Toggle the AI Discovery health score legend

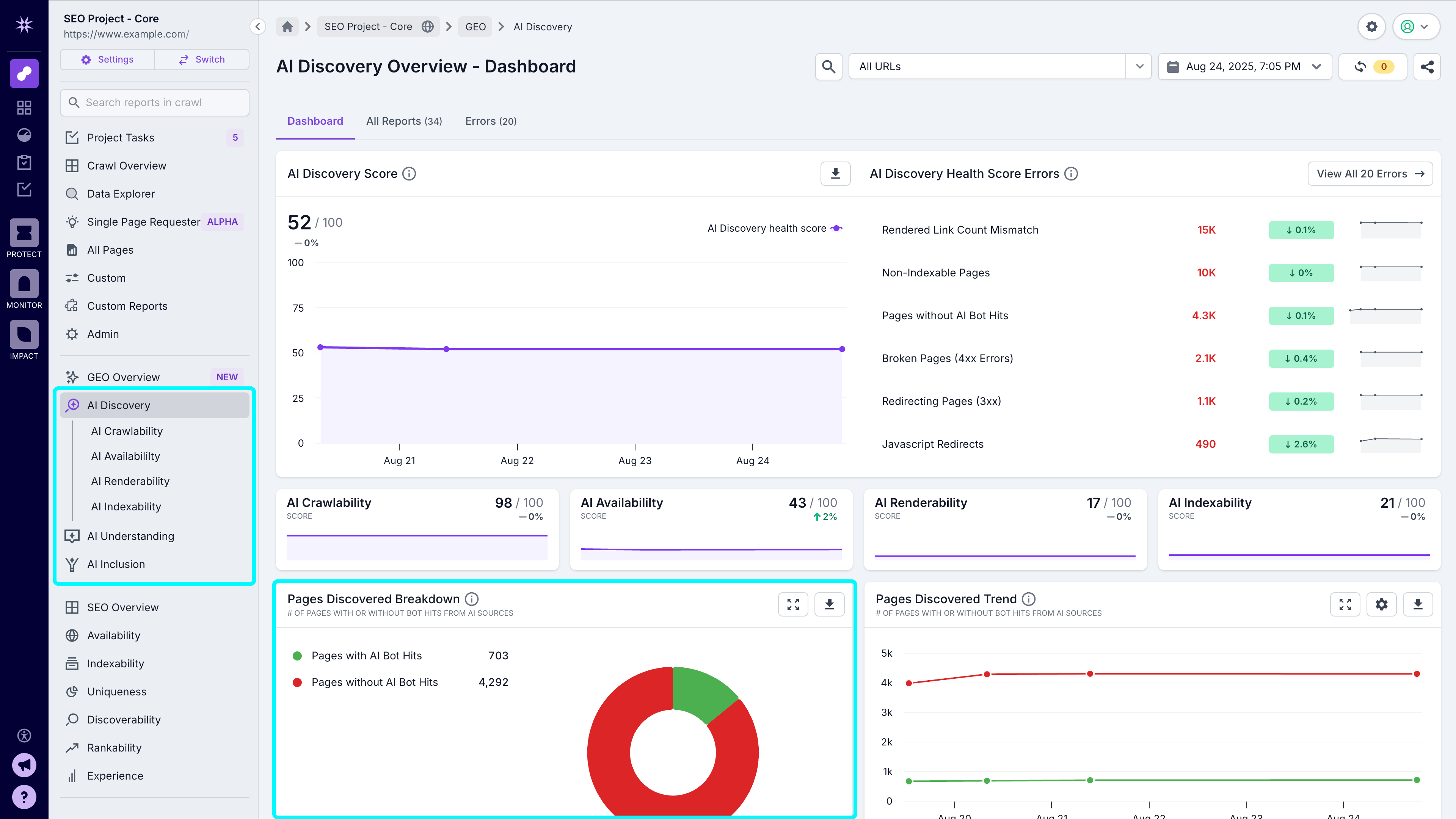[775, 228]
